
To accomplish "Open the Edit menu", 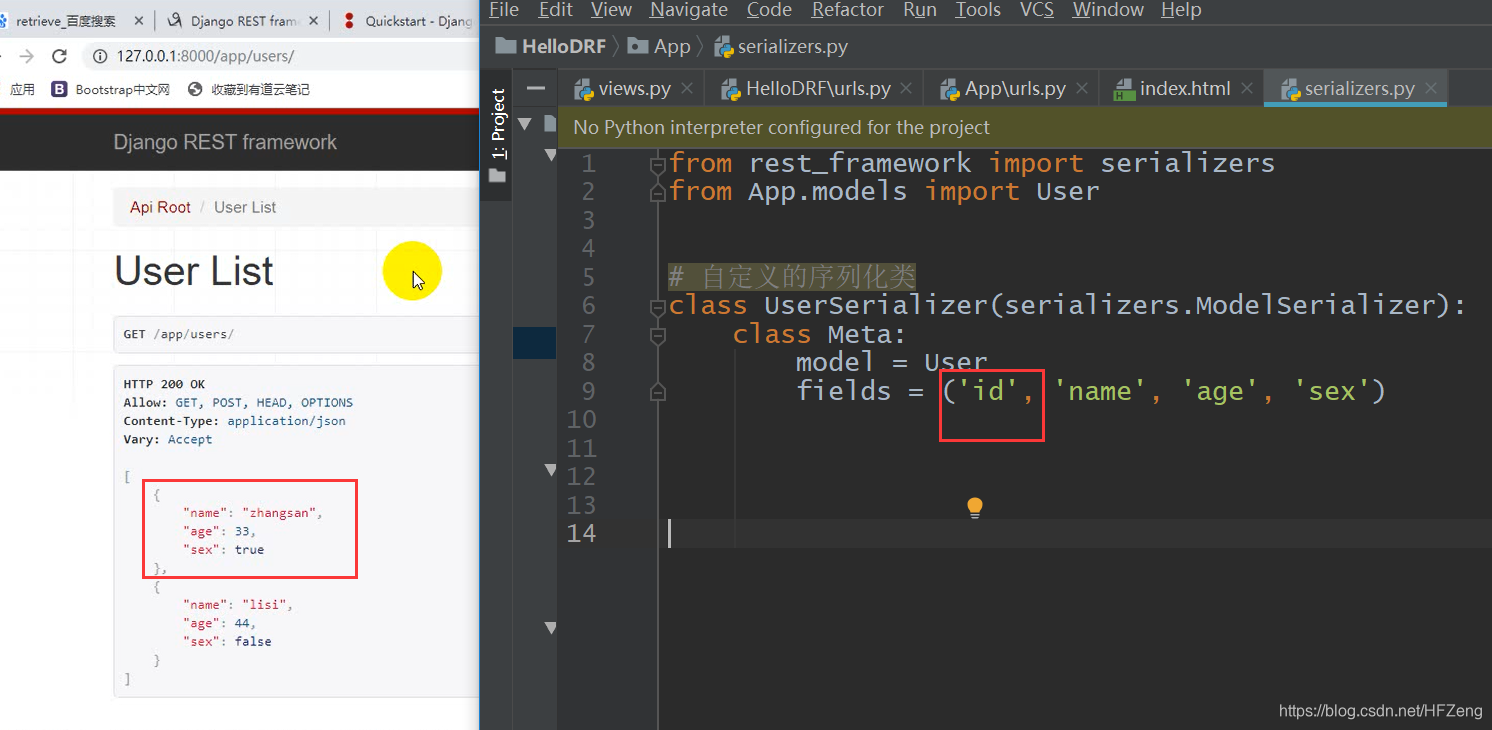I will coord(556,10).
